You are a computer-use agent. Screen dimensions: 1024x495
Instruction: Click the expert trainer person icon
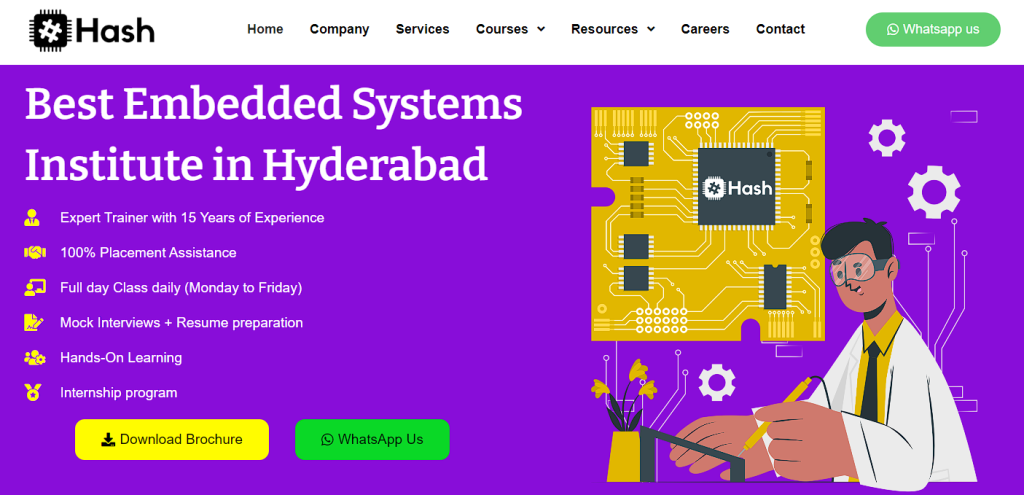click(31, 217)
